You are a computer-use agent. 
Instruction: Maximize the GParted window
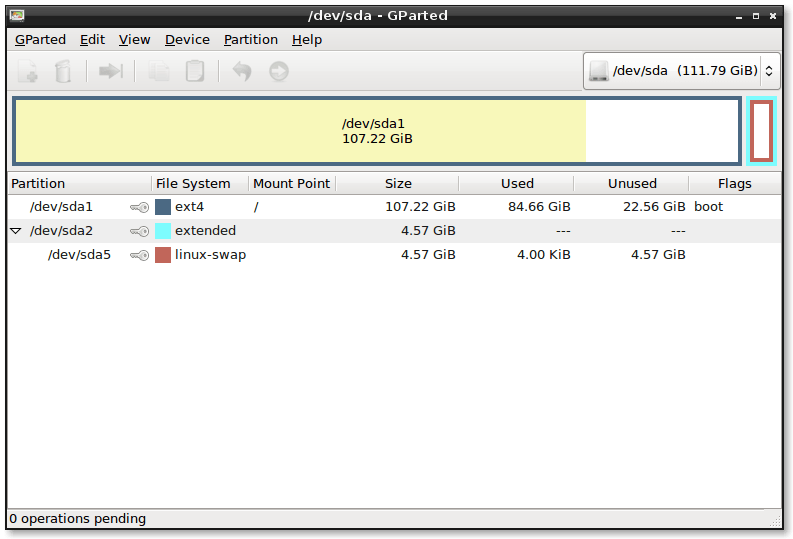tap(756, 16)
